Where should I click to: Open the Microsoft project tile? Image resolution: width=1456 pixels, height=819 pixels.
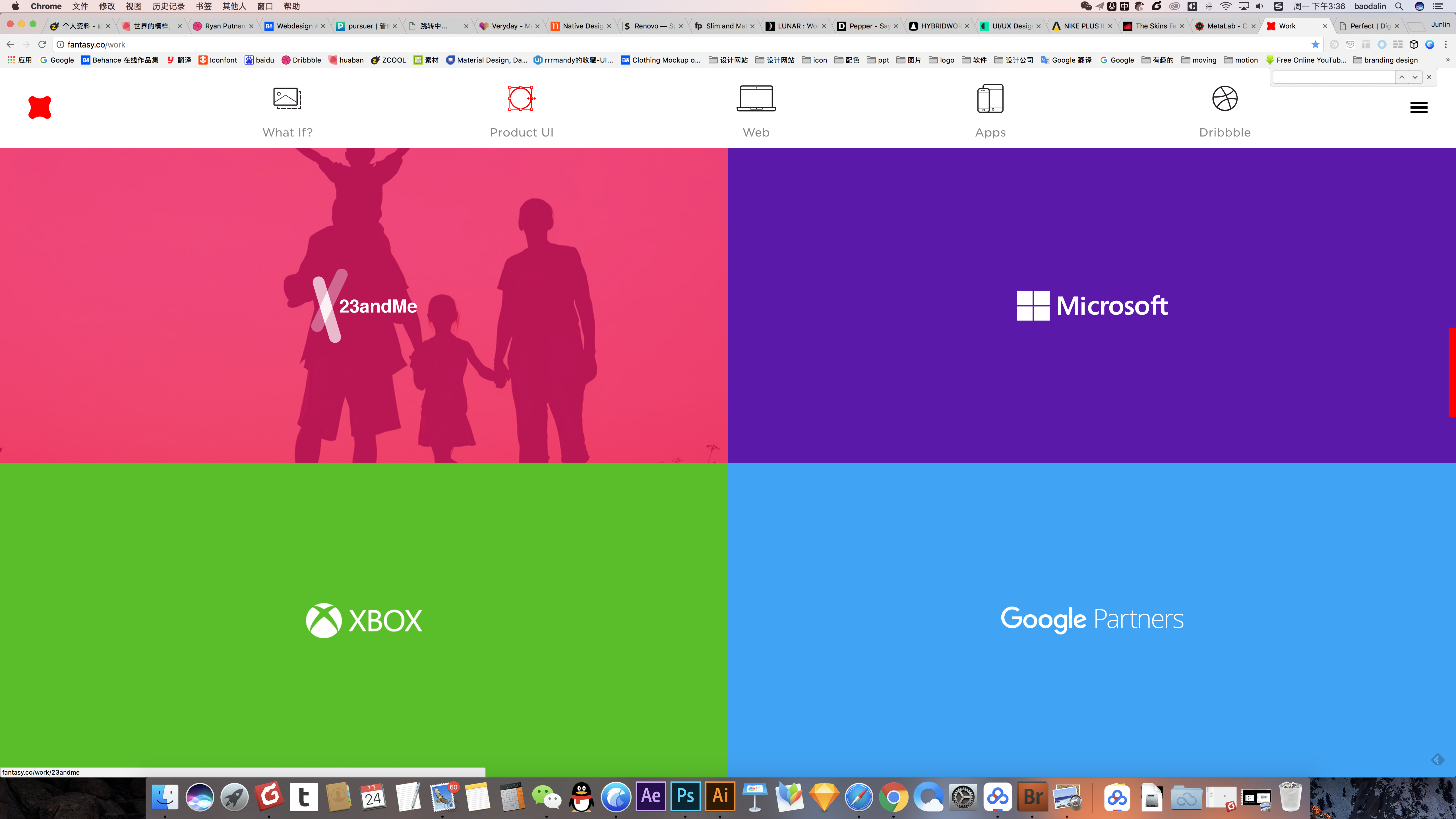point(1091,305)
